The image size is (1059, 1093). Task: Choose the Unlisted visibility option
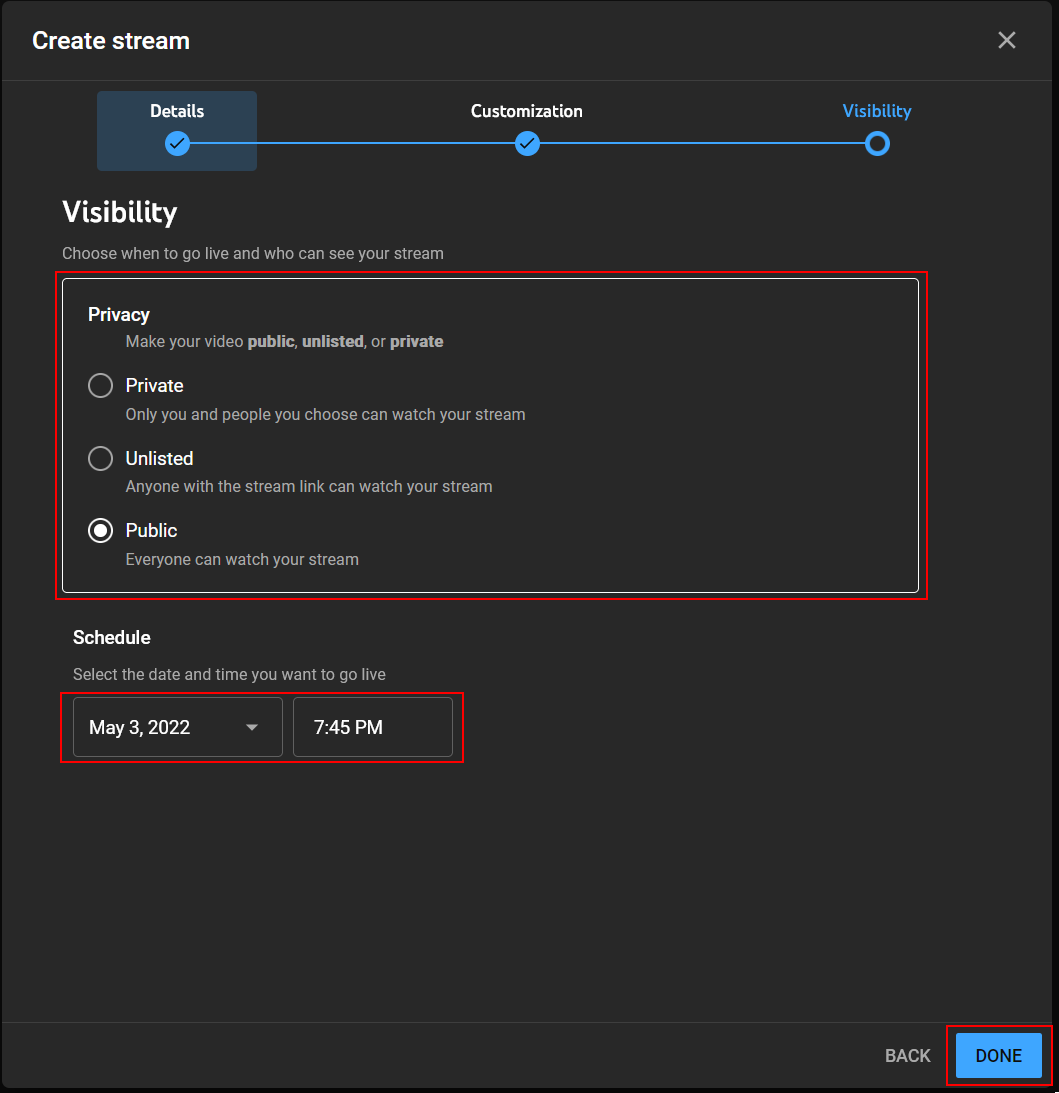100,458
